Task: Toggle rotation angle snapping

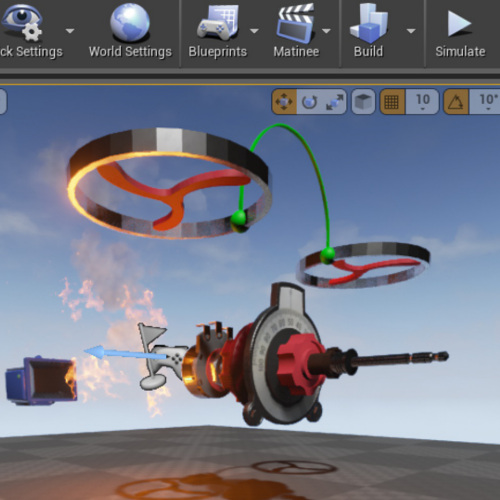Action: pos(456,102)
